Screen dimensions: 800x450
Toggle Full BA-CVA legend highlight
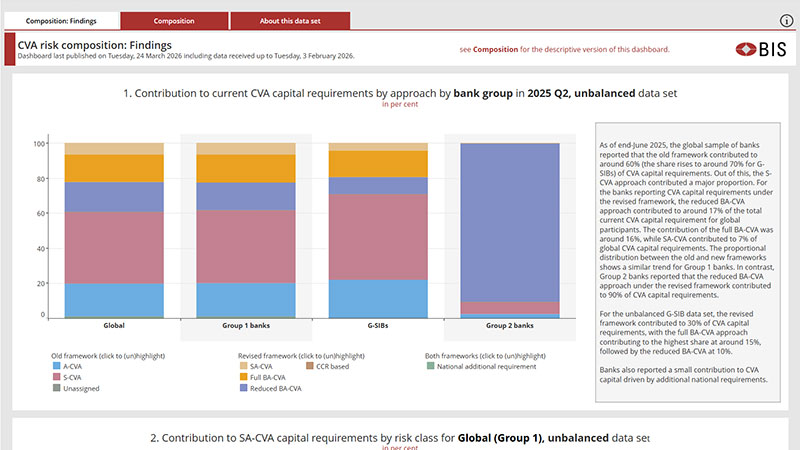coord(263,377)
